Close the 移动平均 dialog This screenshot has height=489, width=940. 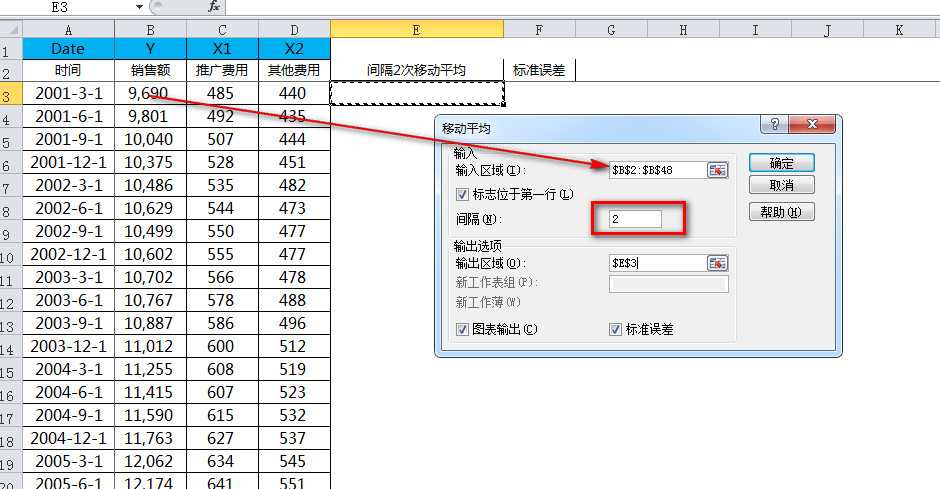click(x=812, y=124)
